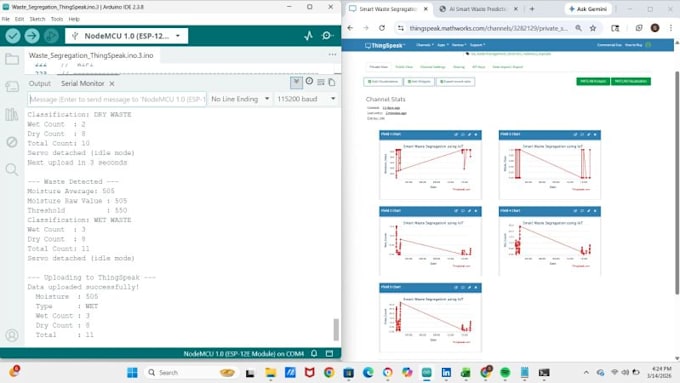Edit Field 1 Chart with pencil icon

(469, 134)
